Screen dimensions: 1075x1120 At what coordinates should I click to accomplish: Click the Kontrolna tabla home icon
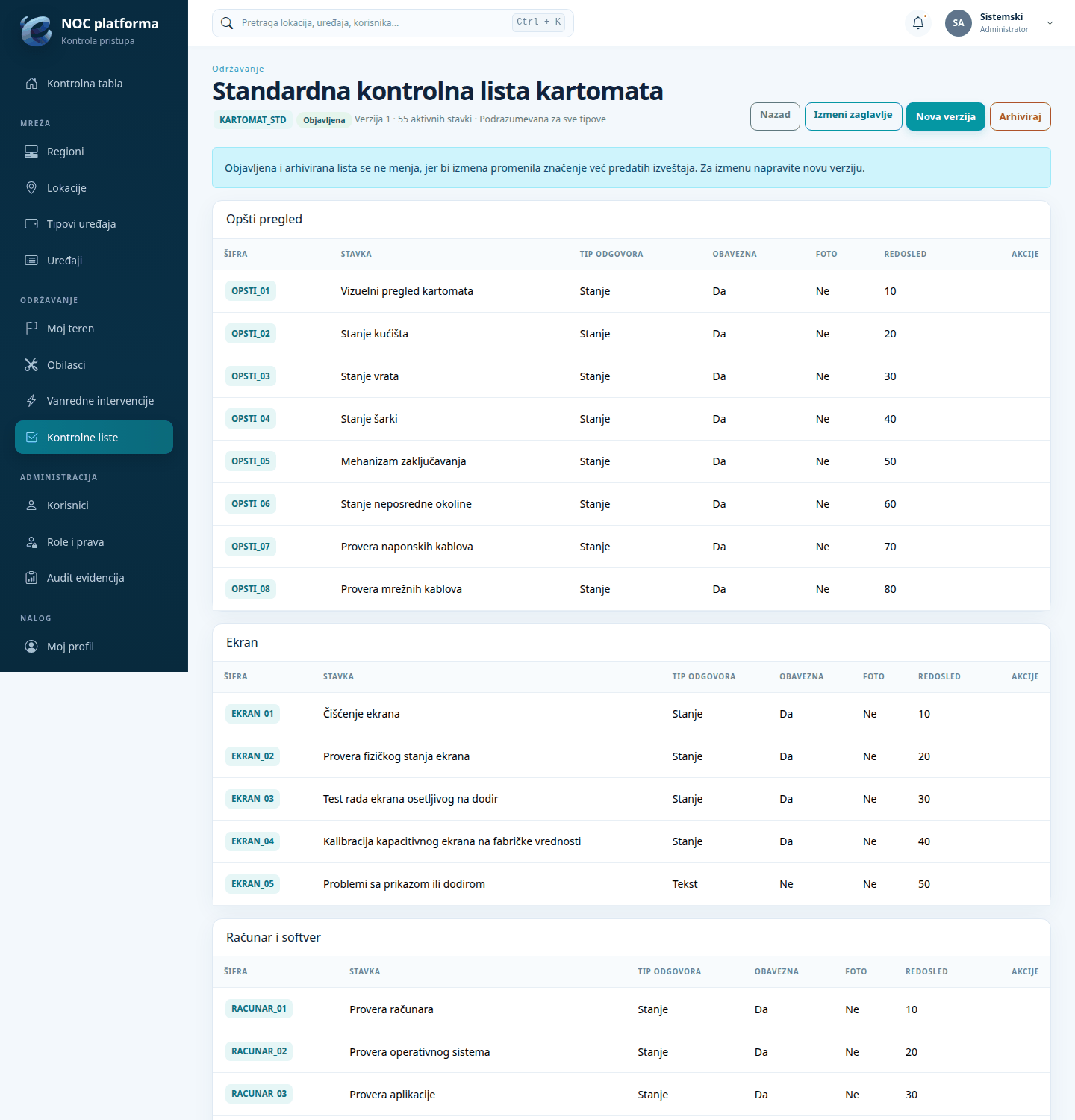click(x=31, y=84)
